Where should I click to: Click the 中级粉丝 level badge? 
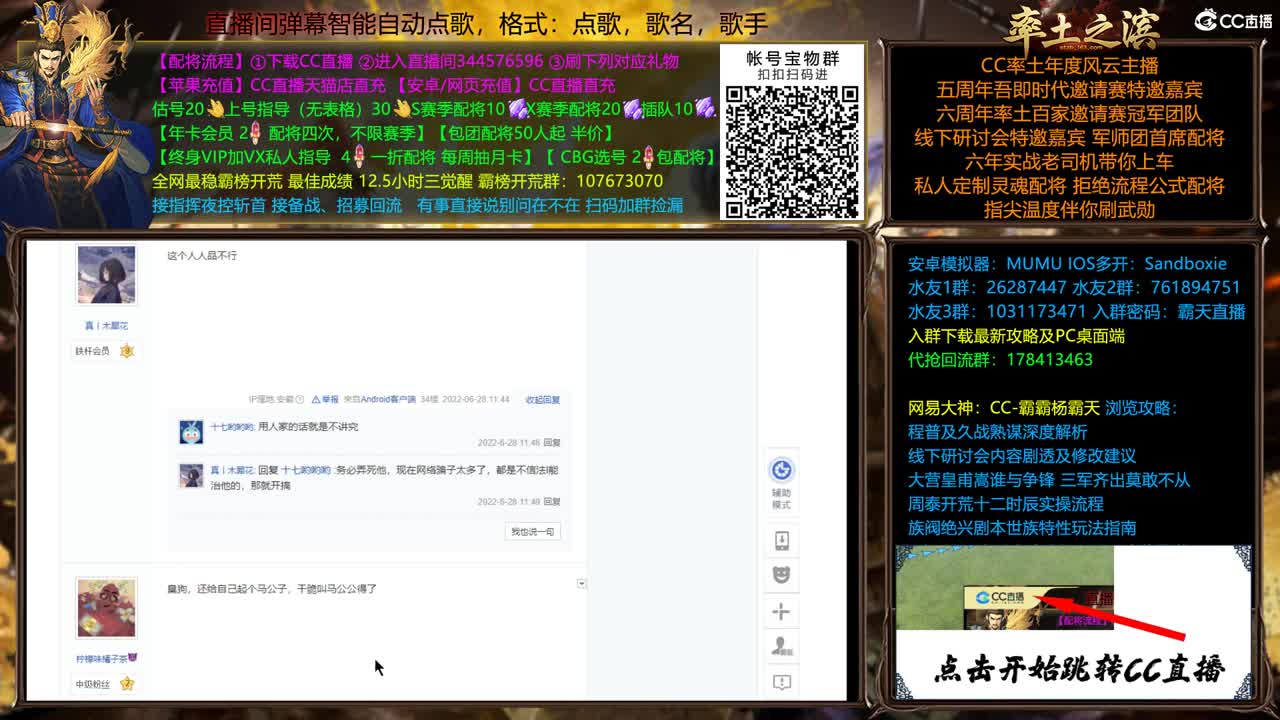tap(105, 684)
